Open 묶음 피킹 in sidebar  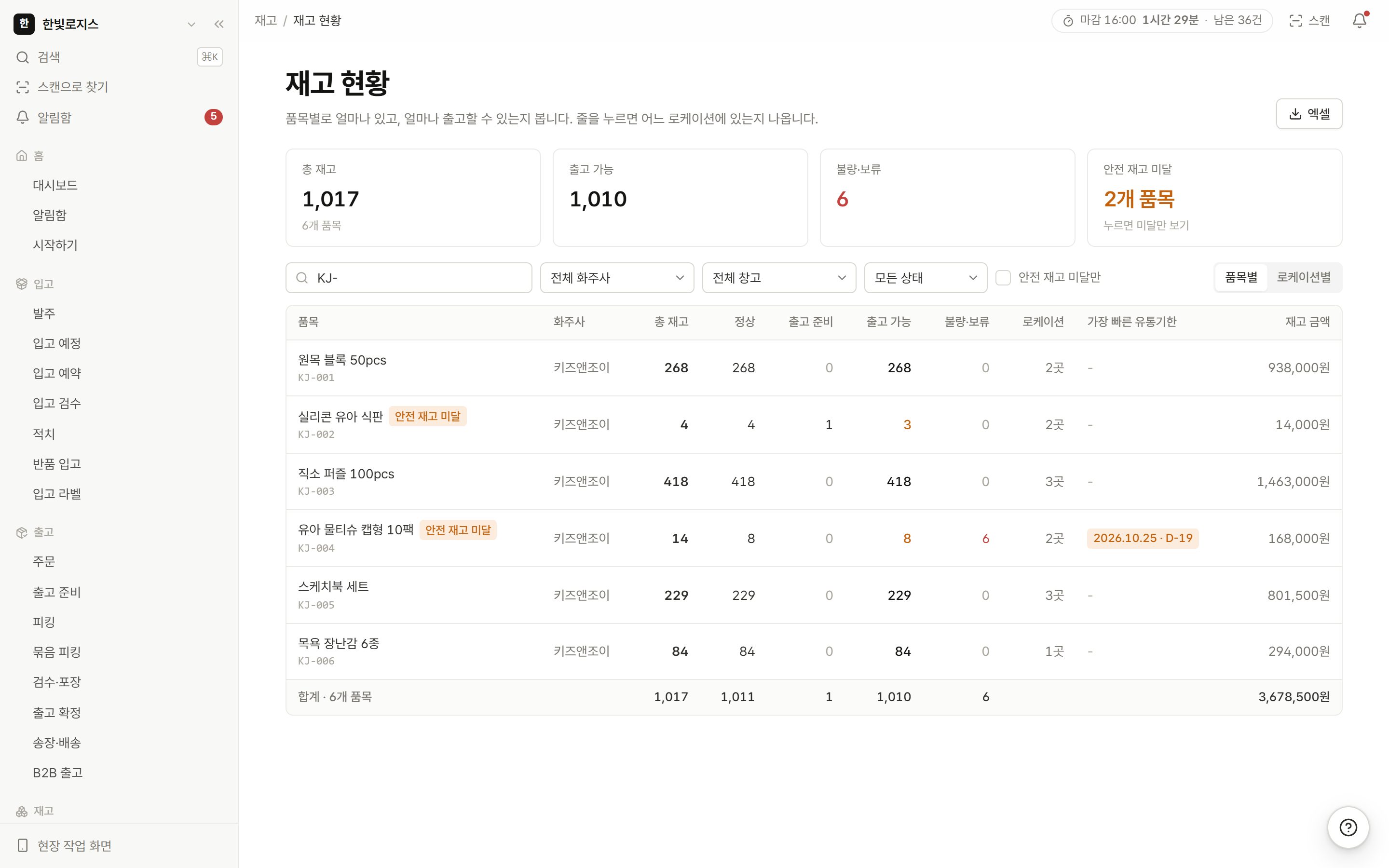coord(57,651)
